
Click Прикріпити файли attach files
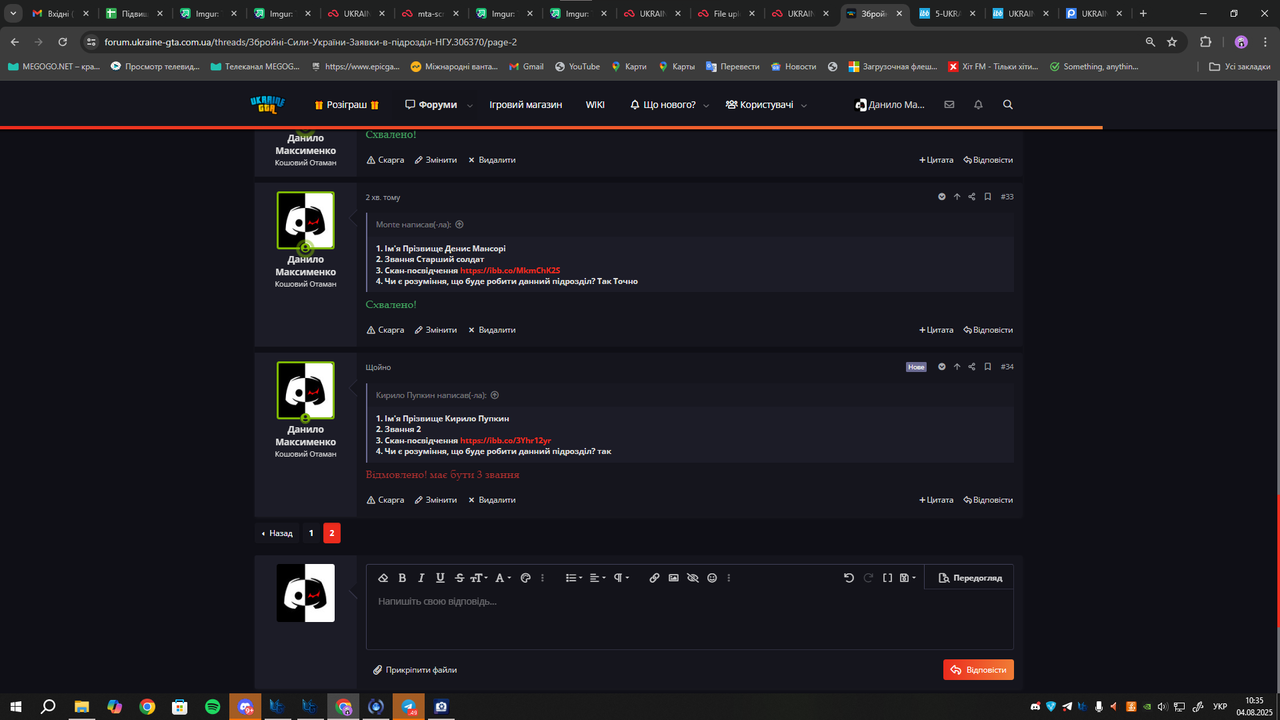pyautogui.click(x=415, y=670)
